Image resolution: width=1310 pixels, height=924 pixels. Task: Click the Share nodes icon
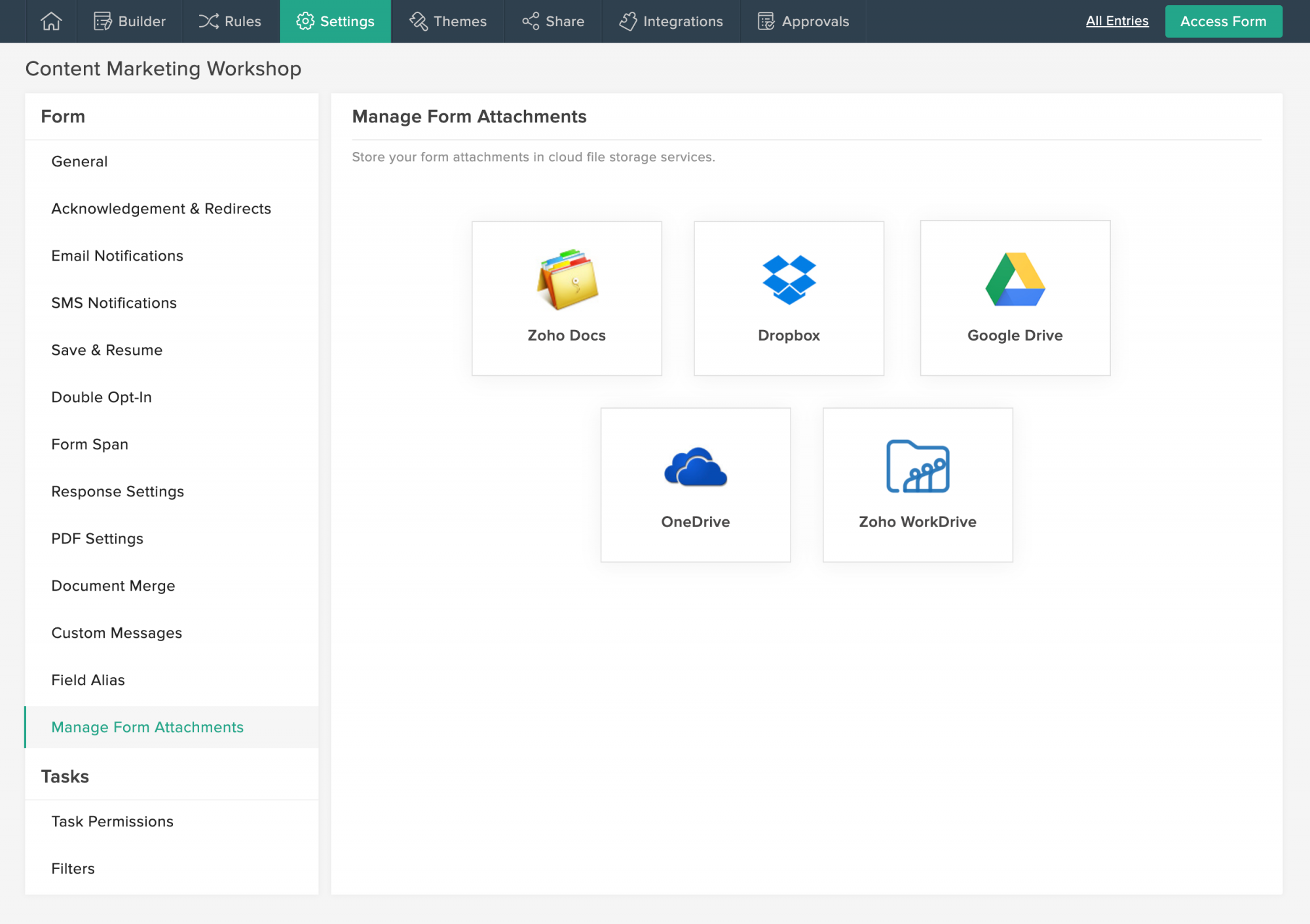(531, 21)
